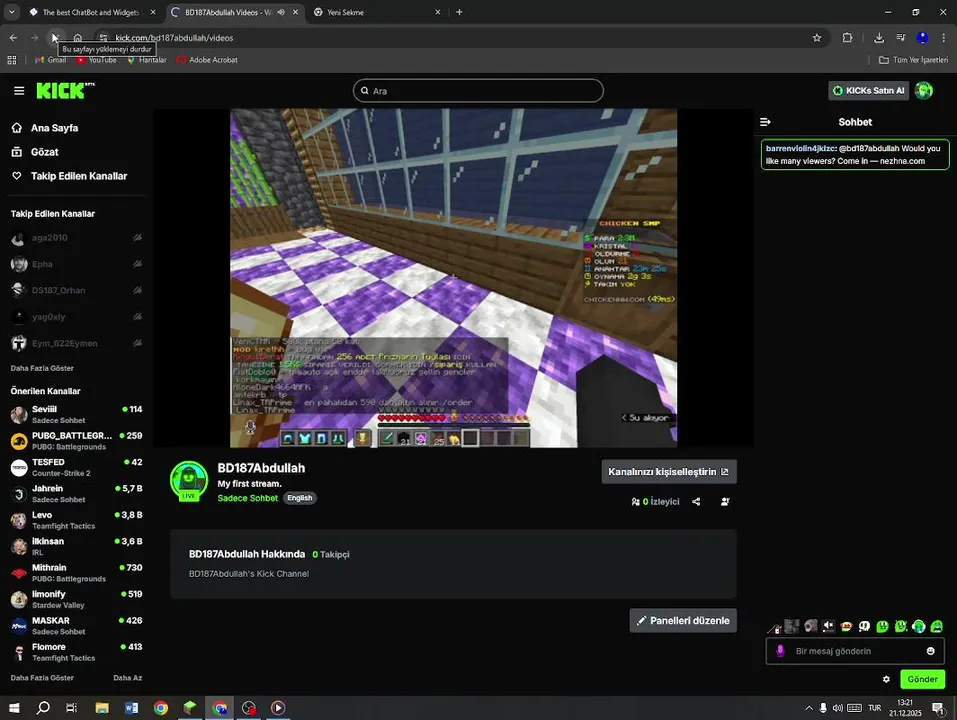Send the message with Gönder
The height and width of the screenshot is (720, 957).
tap(922, 679)
